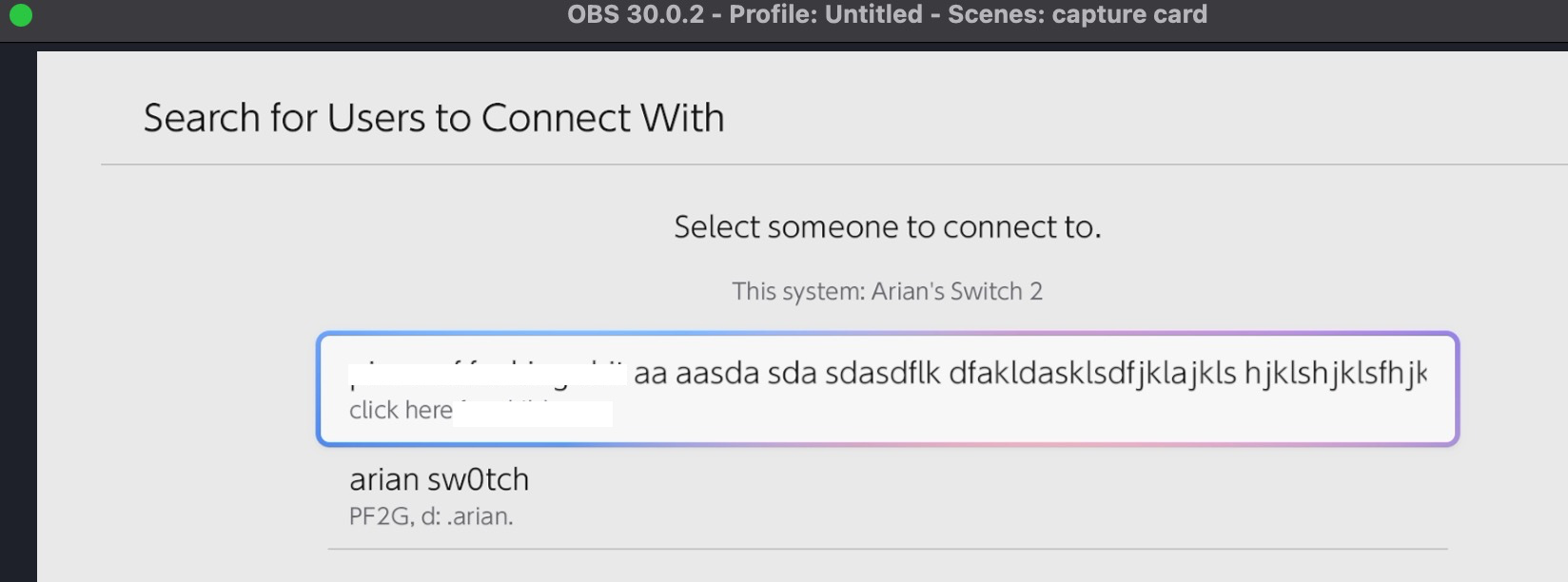The image size is (1568, 582).
Task: Click the redacted name in the highlighted entry
Action: pos(485,370)
